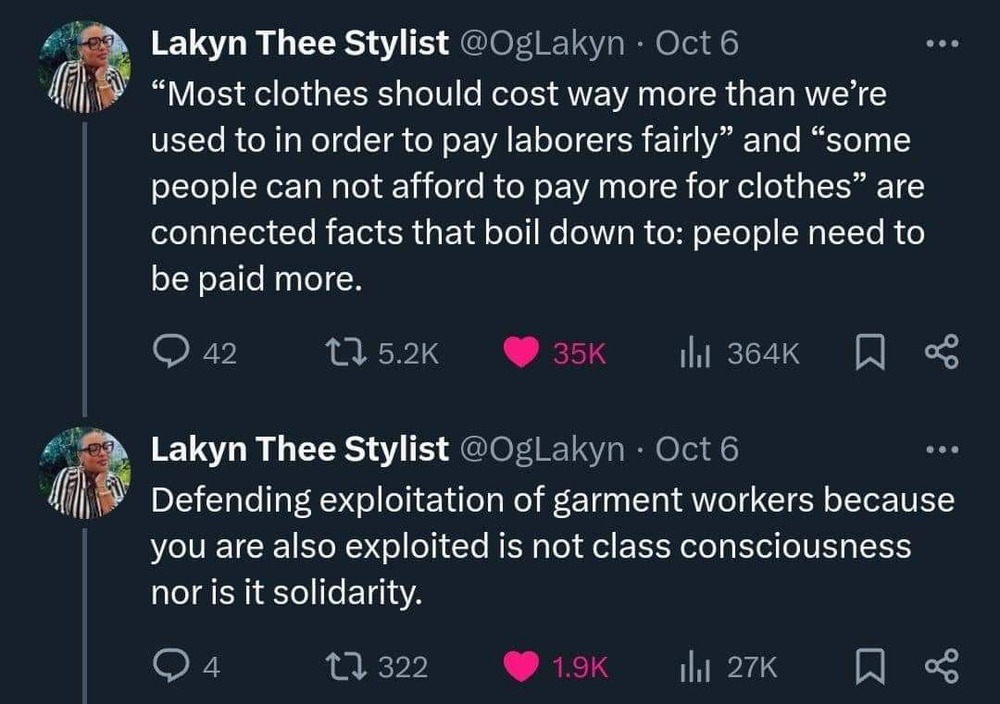The width and height of the screenshot is (1000, 704).
Task: Open more options on the second tweet
Action: click(x=942, y=452)
